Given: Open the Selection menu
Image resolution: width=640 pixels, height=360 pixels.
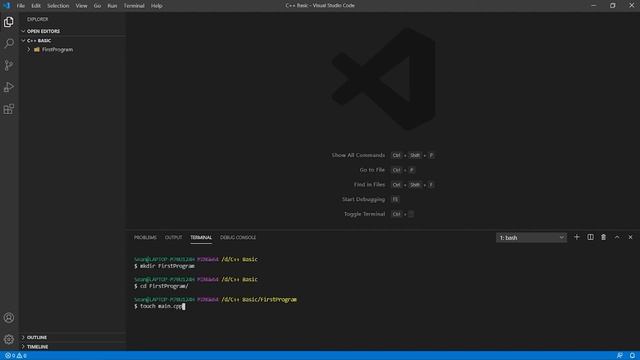Looking at the screenshot, I should coord(58,6).
